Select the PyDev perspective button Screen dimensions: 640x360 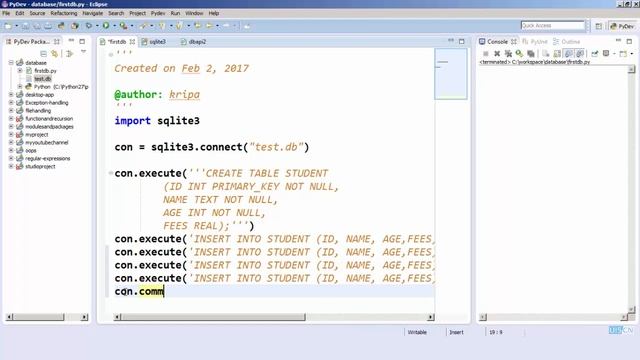click(622, 26)
